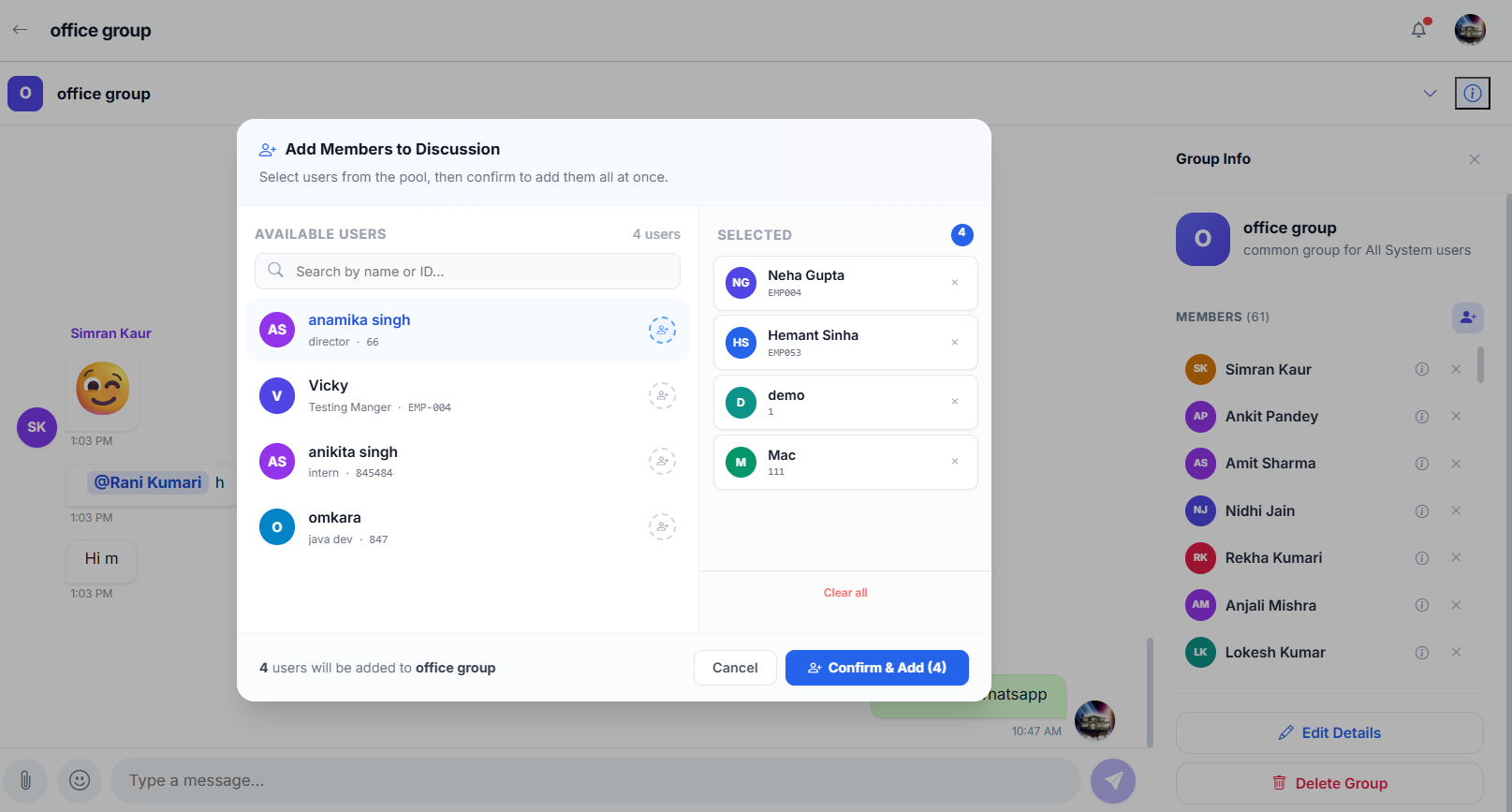1512x812 pixels.
Task: Click the @Rani Kumari mention
Action: (x=148, y=482)
